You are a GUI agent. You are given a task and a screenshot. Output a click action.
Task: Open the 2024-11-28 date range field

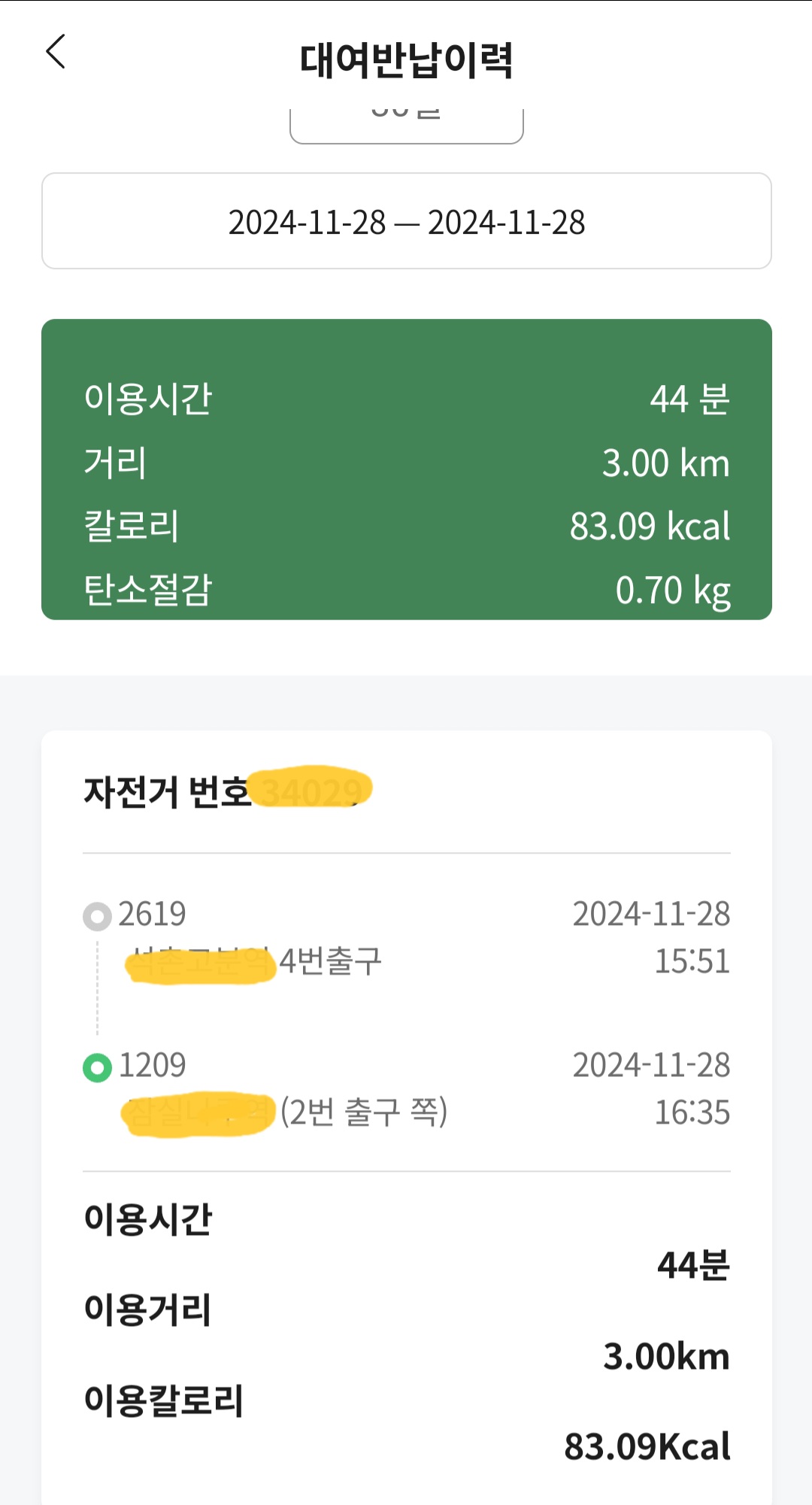click(406, 221)
